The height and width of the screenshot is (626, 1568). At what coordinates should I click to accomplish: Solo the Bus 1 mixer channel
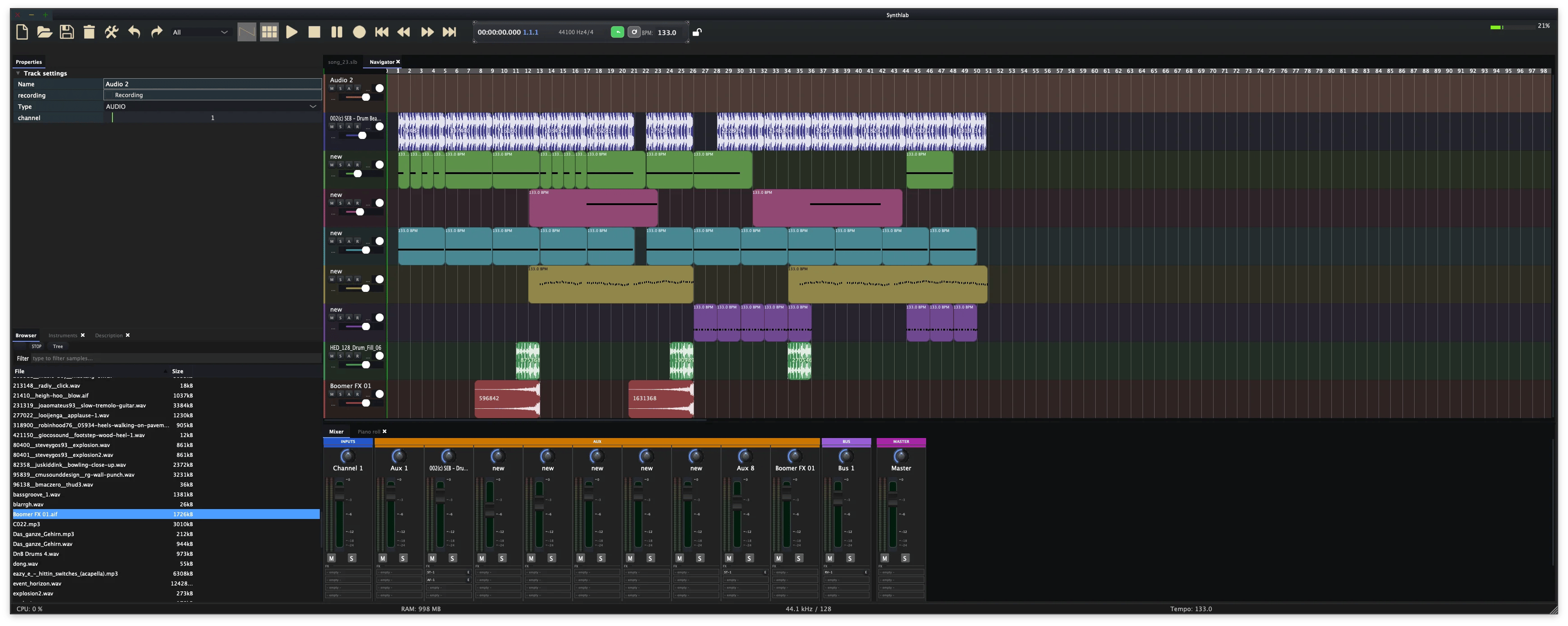850,559
